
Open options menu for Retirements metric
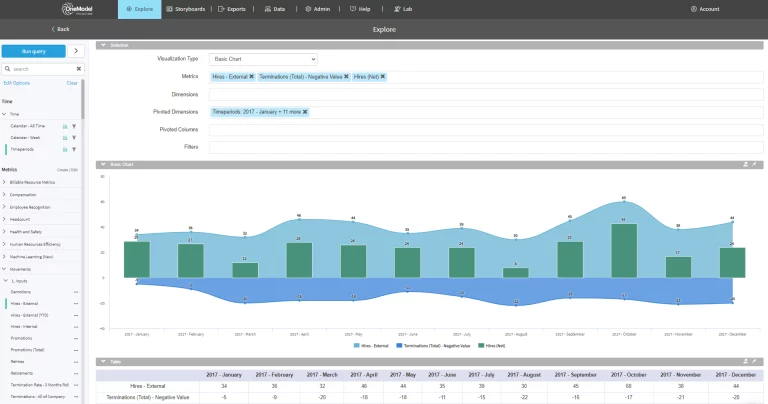pos(76,373)
